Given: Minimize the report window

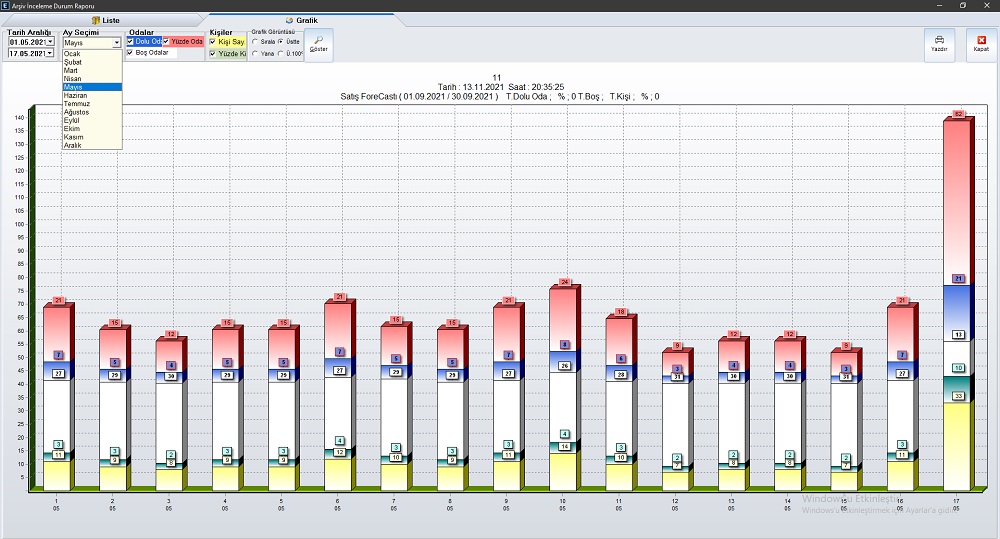Looking at the screenshot, I should 940,5.
